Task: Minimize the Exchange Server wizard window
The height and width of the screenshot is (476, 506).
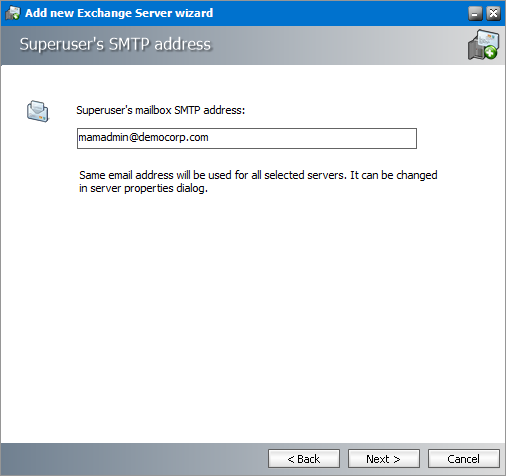Action: (x=475, y=13)
